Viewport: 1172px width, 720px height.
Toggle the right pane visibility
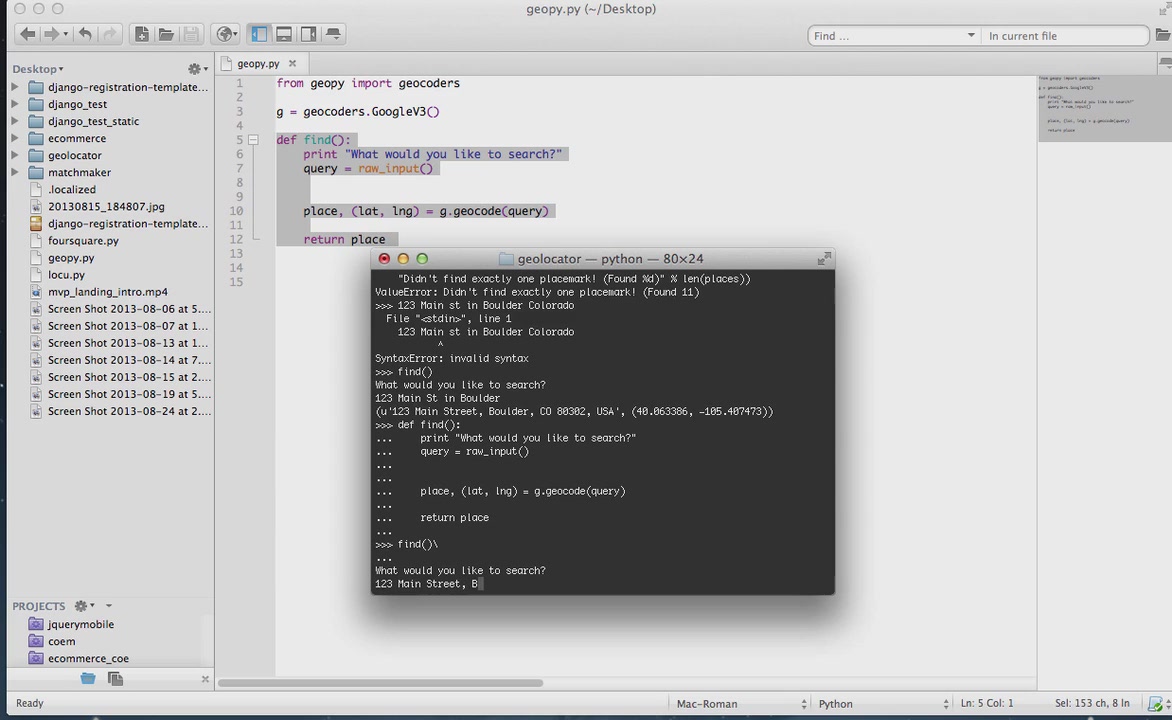(x=308, y=34)
